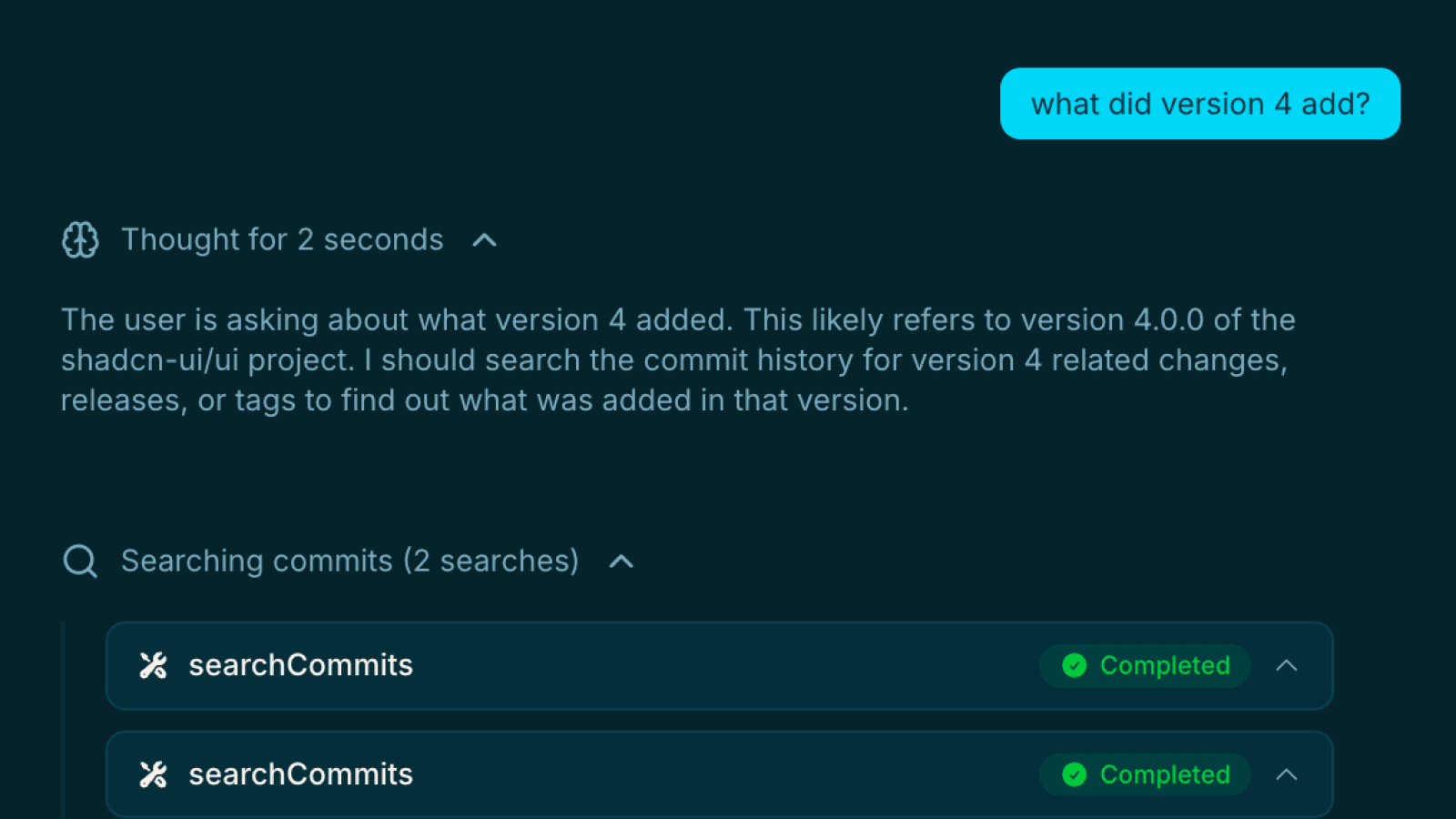
Task: Click the first Completed status badge
Action: click(1145, 665)
